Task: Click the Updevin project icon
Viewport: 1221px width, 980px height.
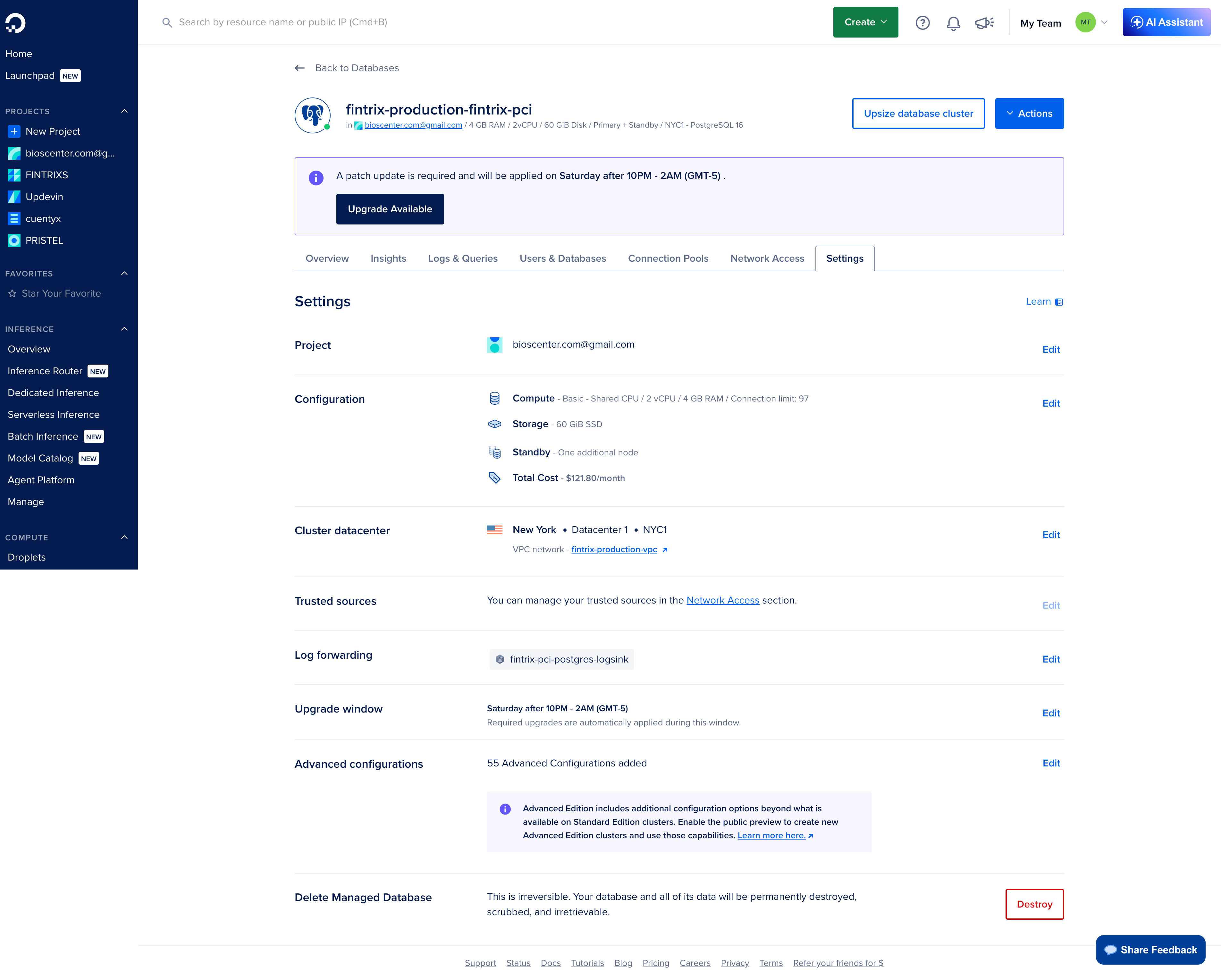Action: [14, 197]
